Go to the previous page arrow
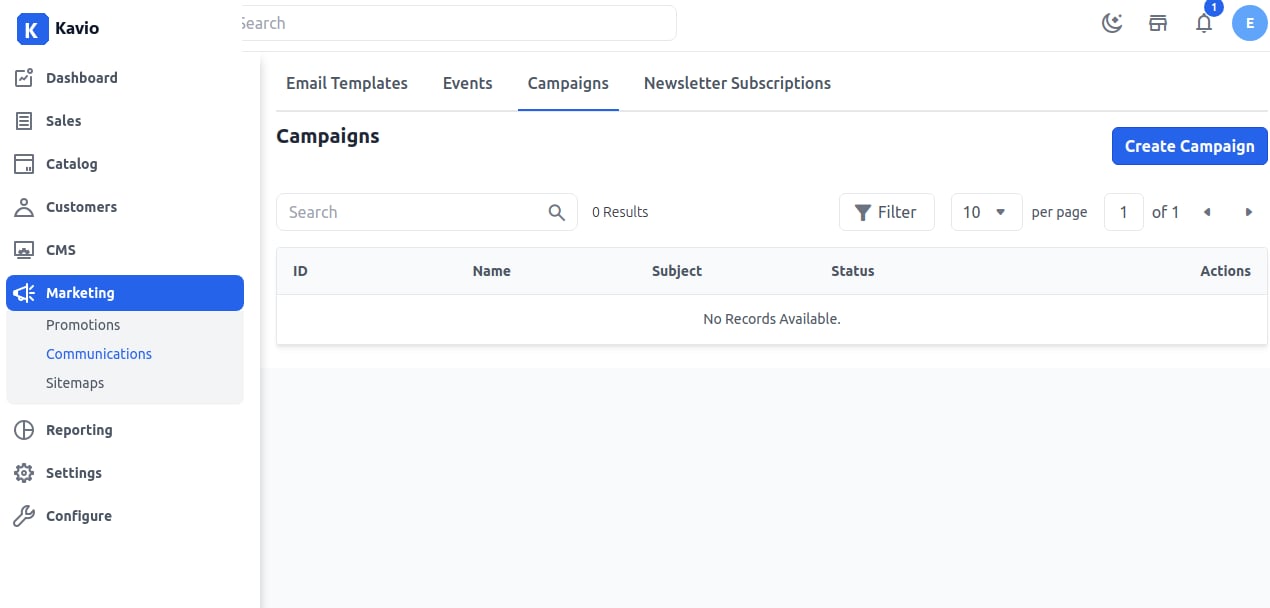Screen dimensions: 1270x608 coord(1207,212)
